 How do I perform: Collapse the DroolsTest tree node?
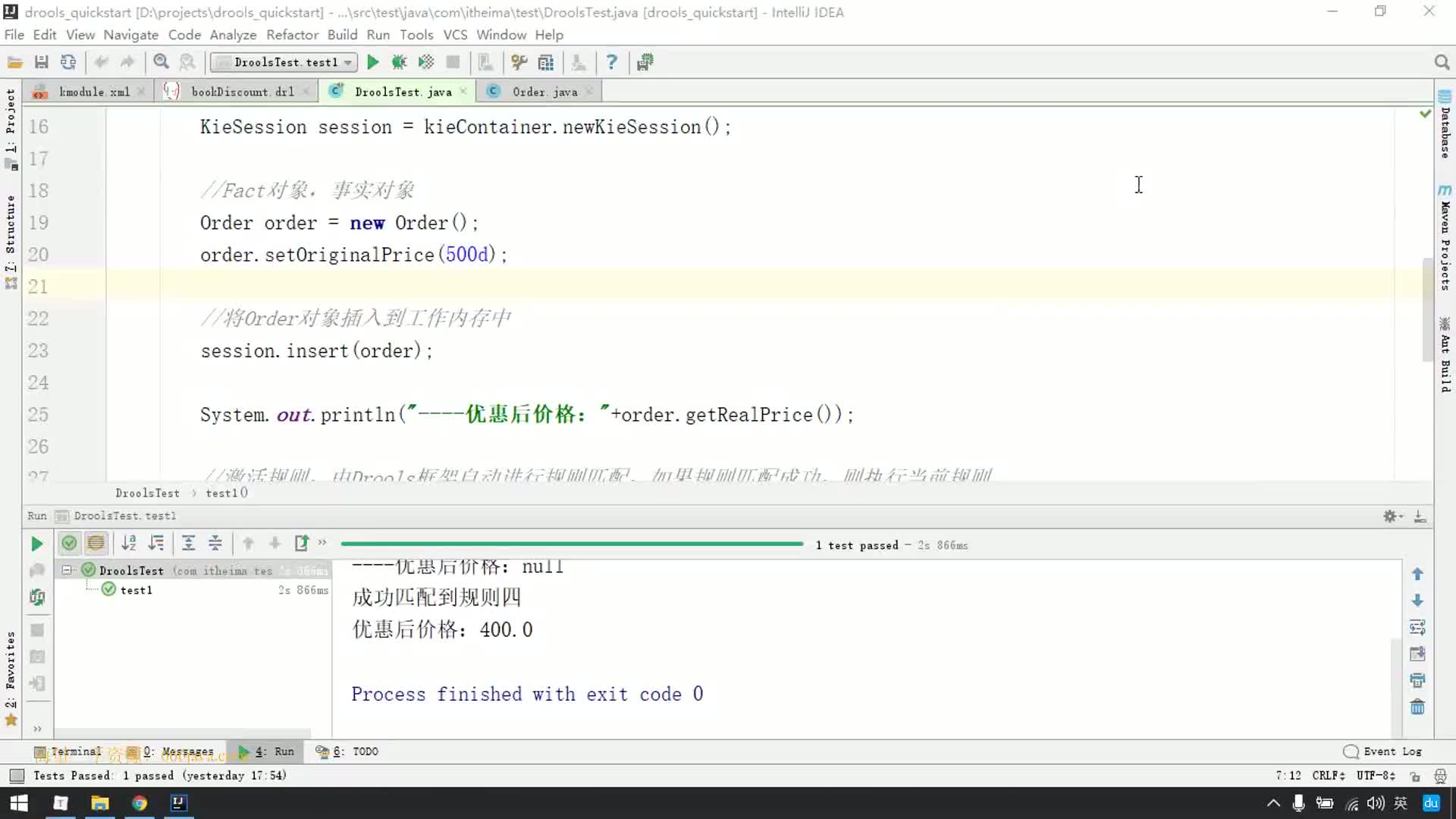pos(67,570)
